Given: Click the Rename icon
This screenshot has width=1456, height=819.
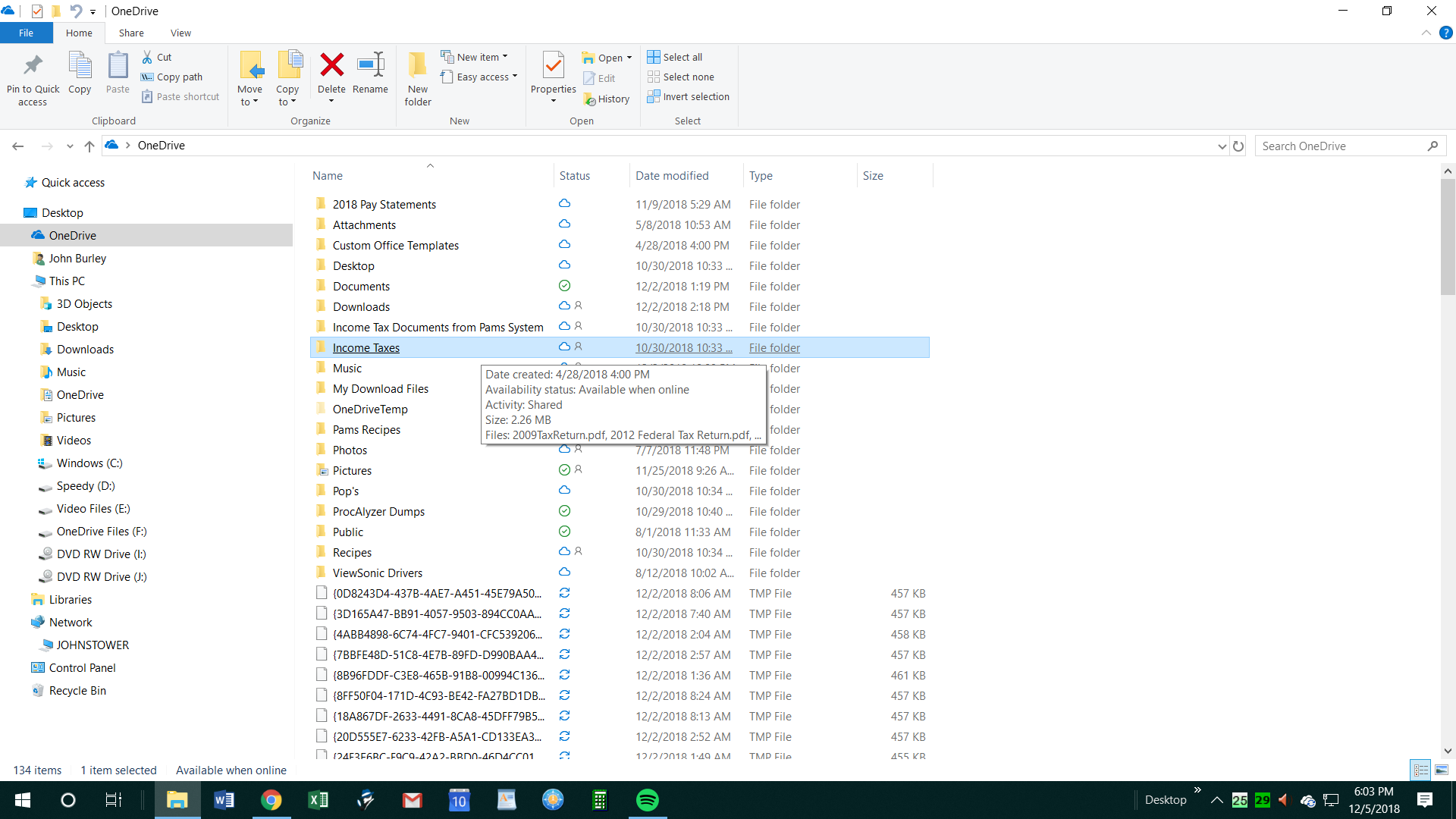Looking at the screenshot, I should pos(371,65).
